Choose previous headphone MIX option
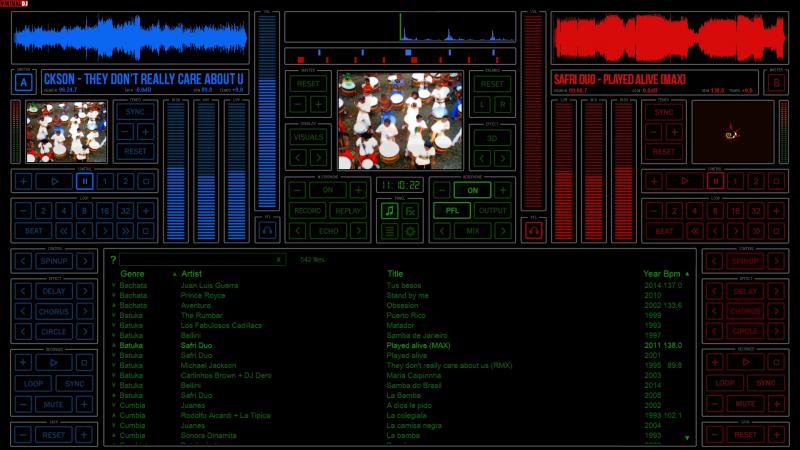 coord(442,231)
